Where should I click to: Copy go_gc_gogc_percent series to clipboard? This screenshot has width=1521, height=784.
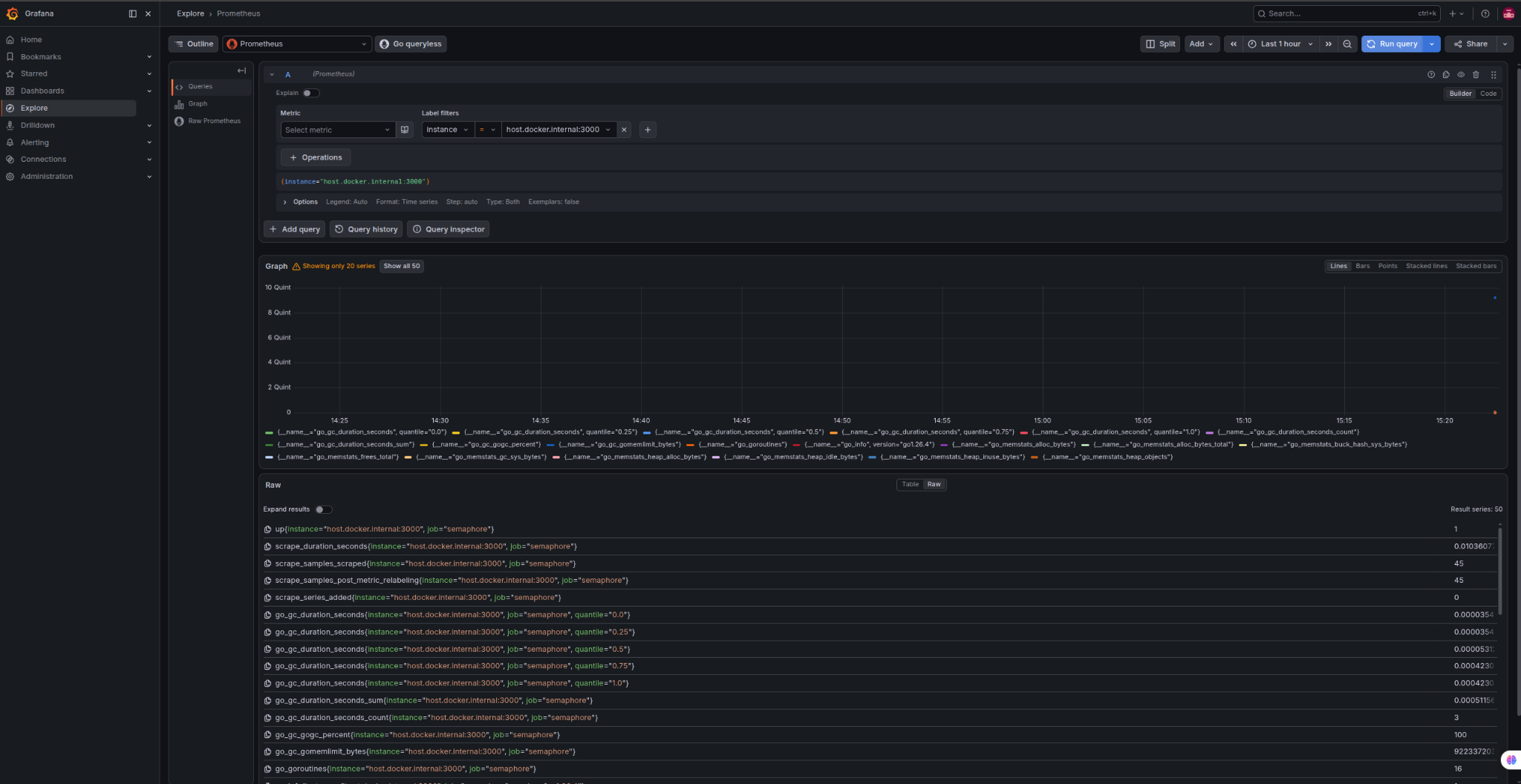click(268, 735)
